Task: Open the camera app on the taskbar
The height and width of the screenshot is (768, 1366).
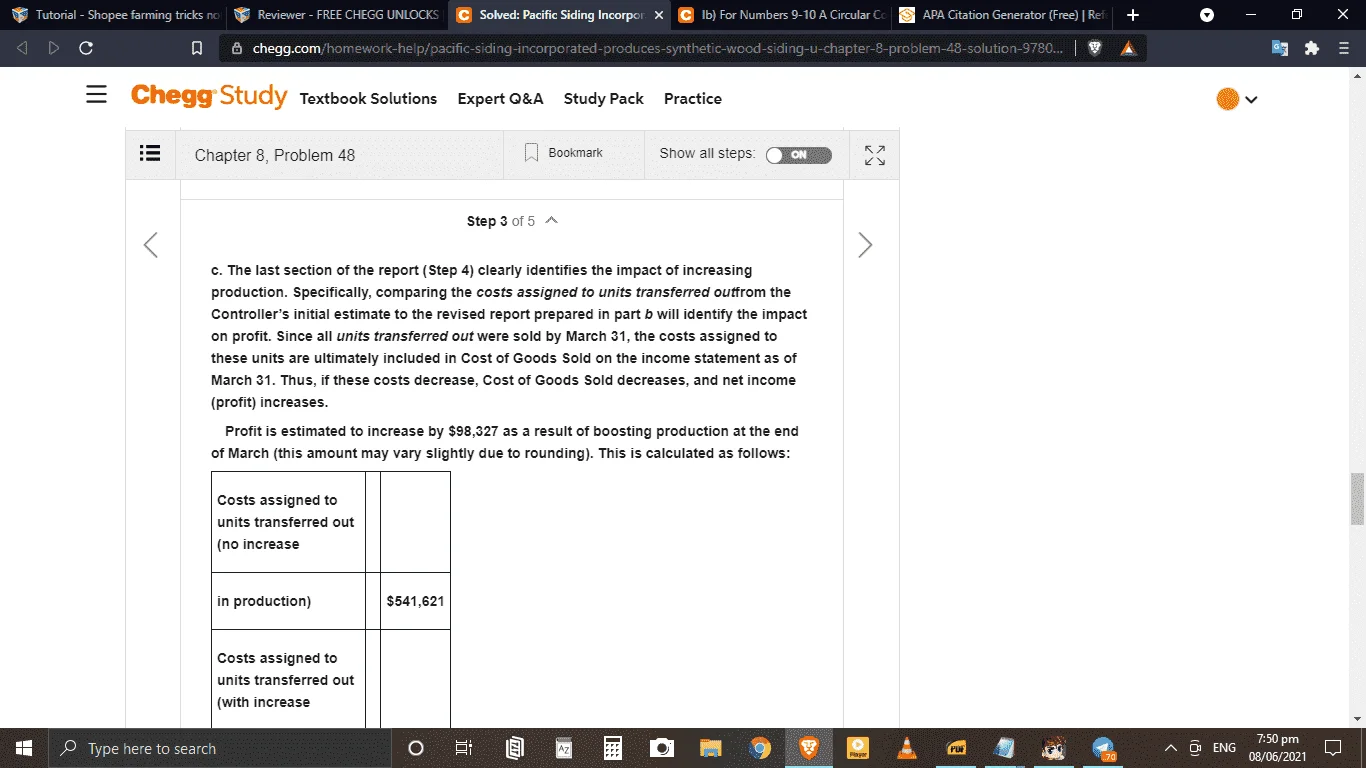Action: point(661,748)
